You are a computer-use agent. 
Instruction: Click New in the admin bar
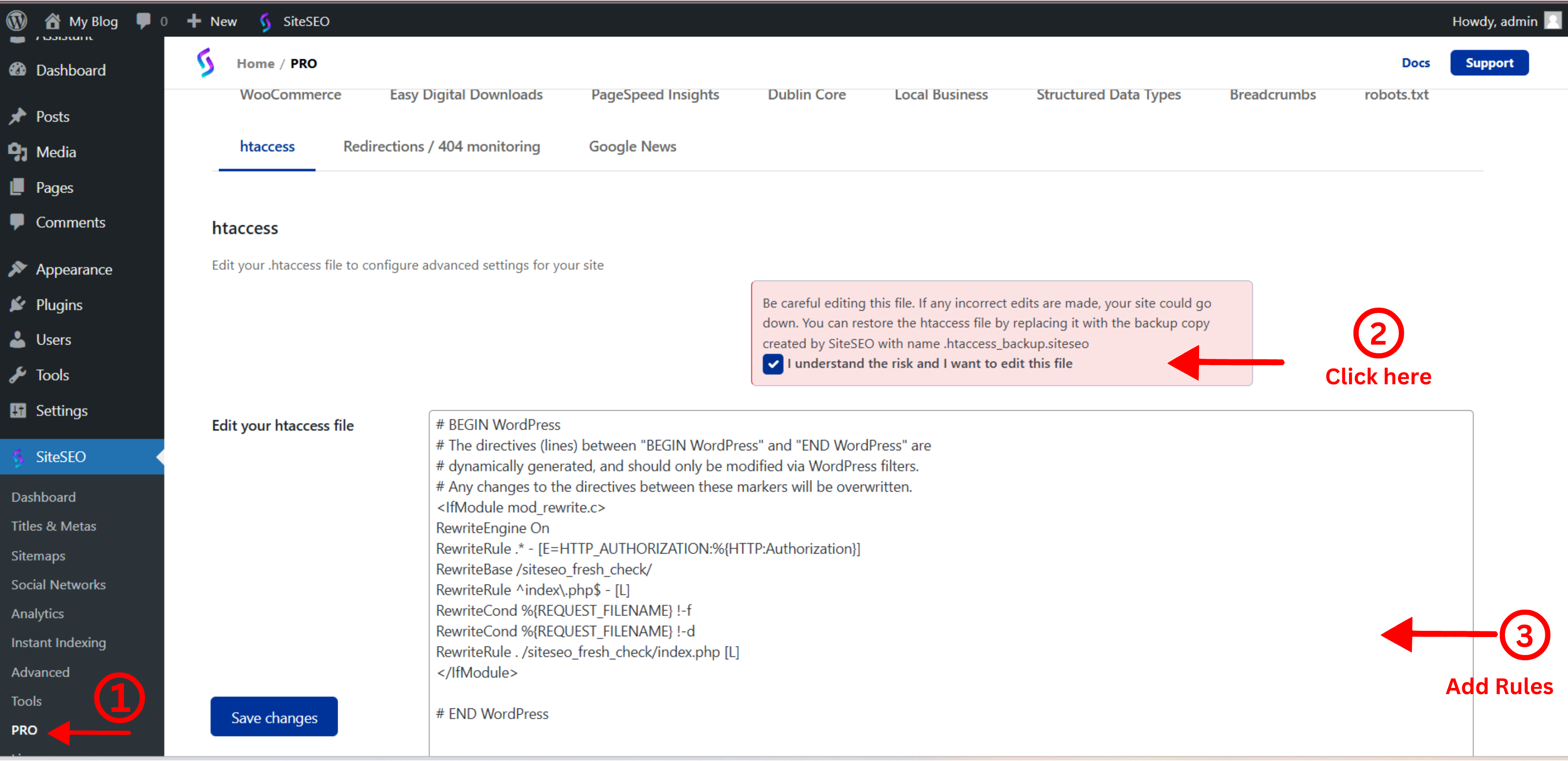(223, 21)
